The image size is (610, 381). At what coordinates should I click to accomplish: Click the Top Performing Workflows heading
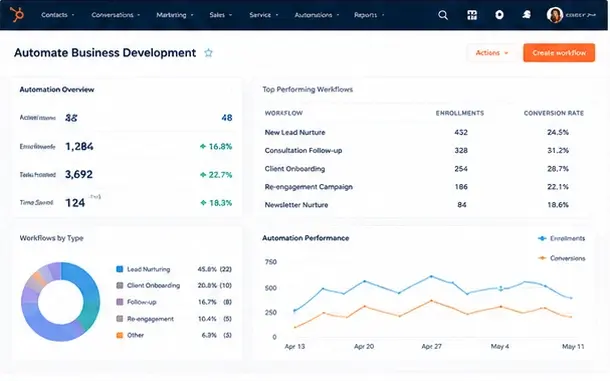tap(307, 89)
